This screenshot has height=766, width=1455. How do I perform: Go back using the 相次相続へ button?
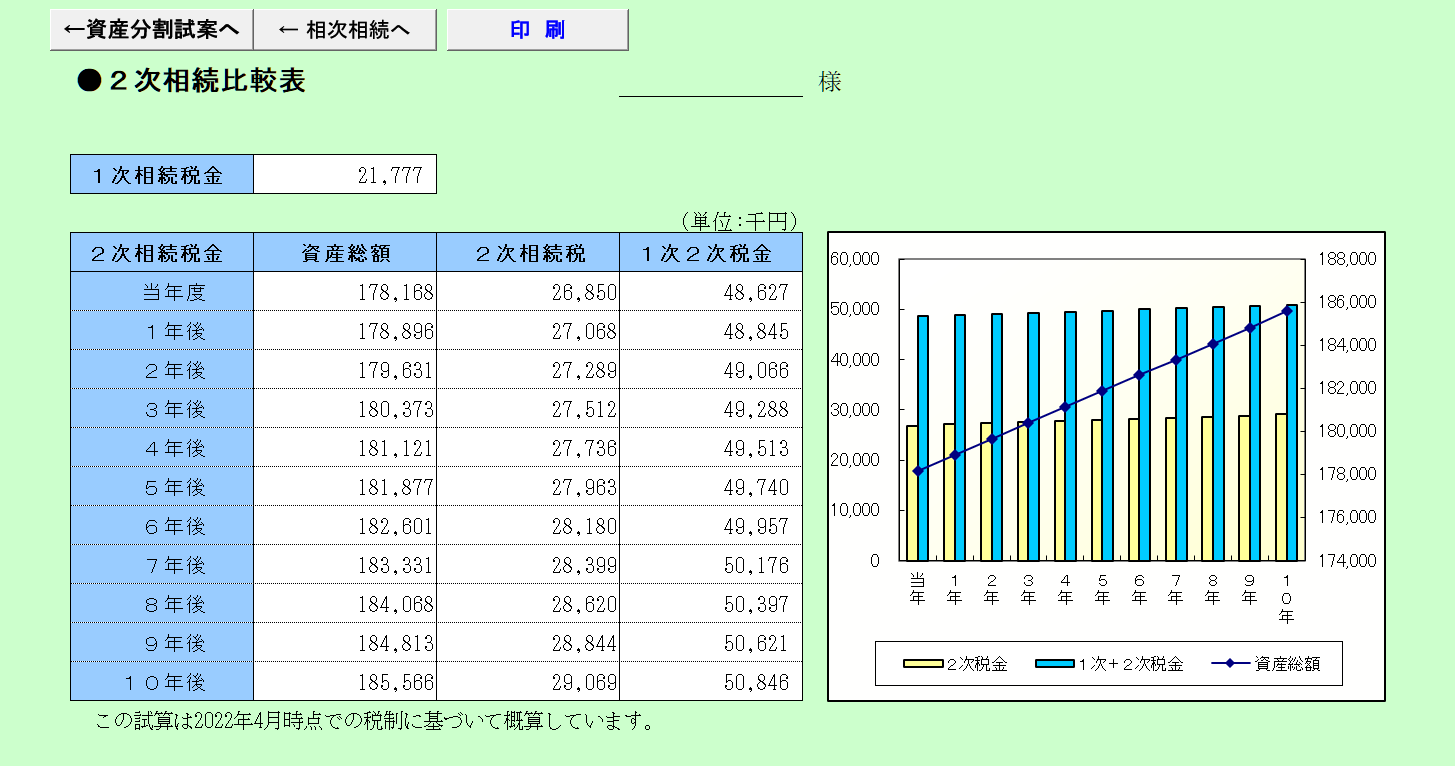tap(345, 30)
